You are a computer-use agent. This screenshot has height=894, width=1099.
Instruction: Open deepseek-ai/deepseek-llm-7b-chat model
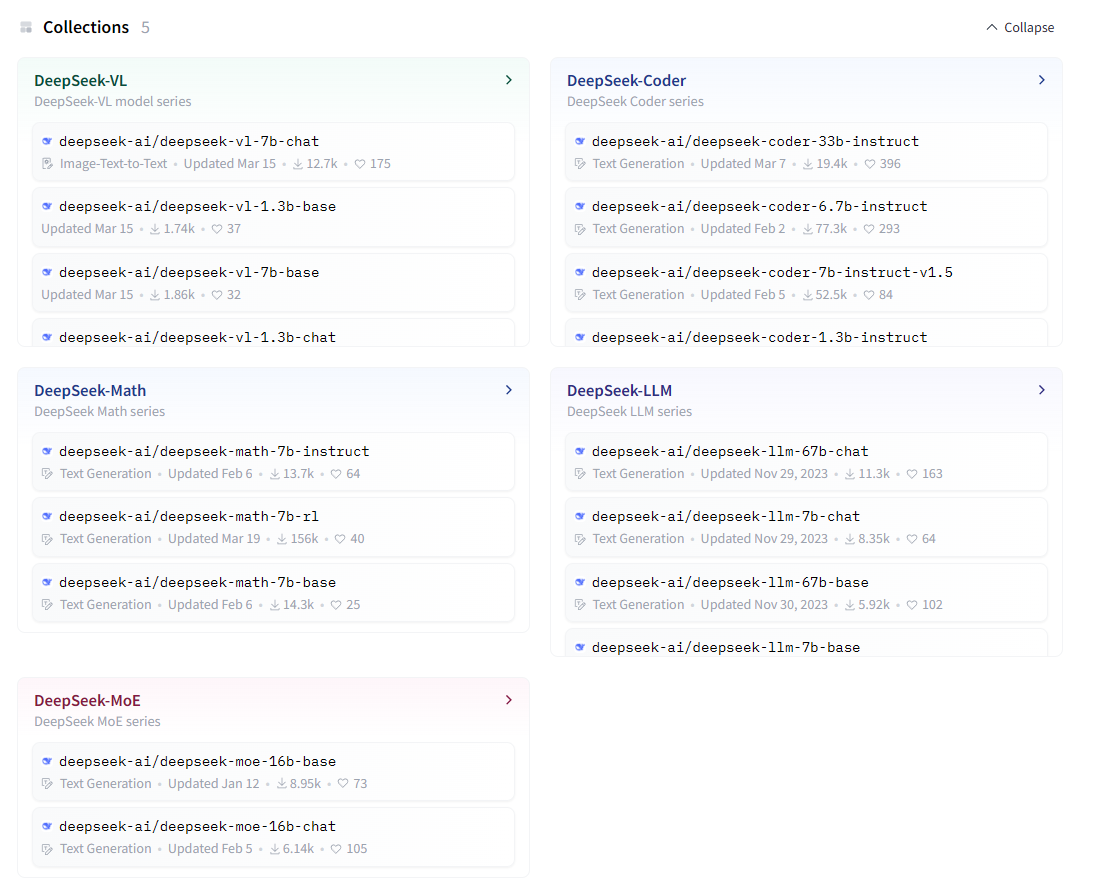coord(725,517)
